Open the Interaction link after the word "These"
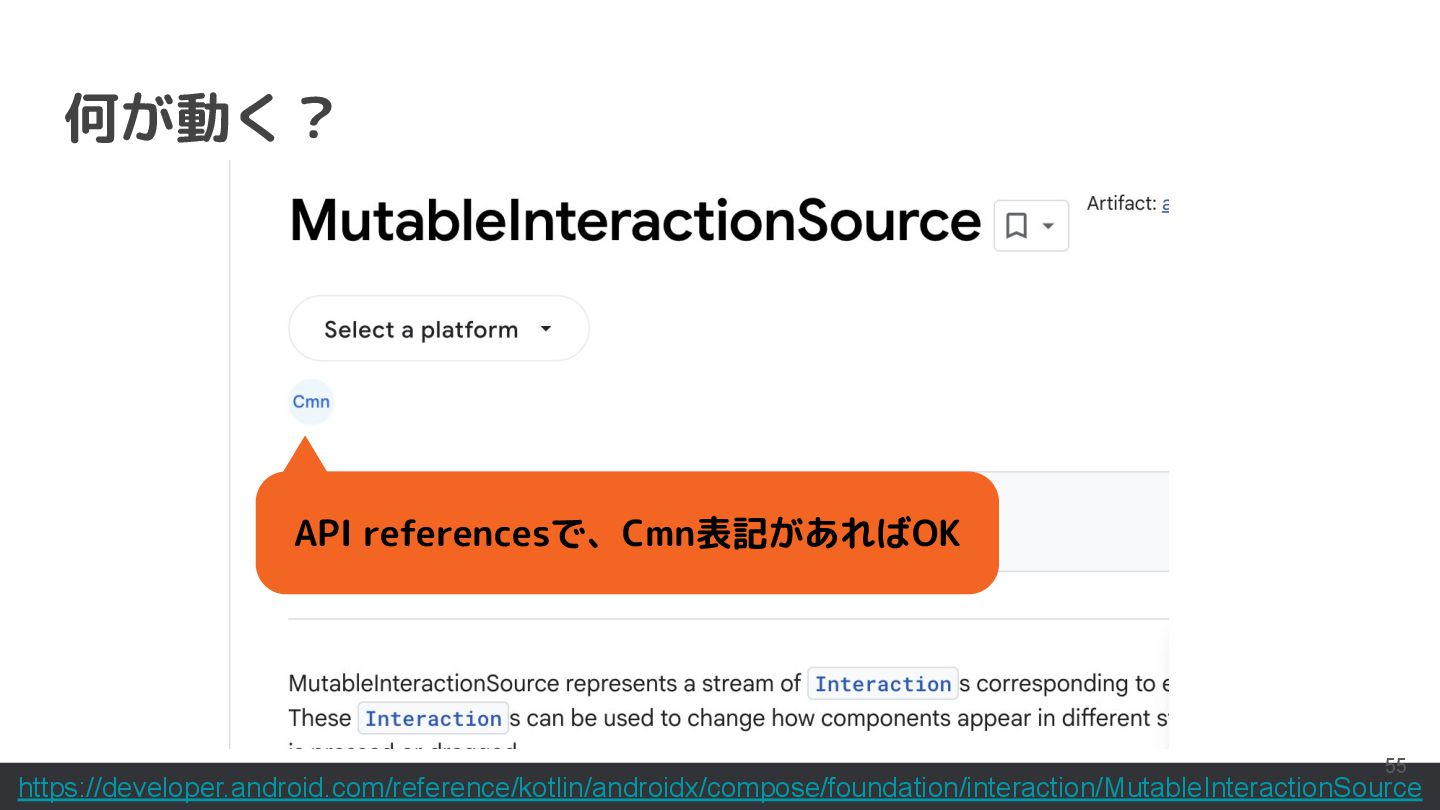This screenshot has height=810, width=1440. [x=432, y=718]
